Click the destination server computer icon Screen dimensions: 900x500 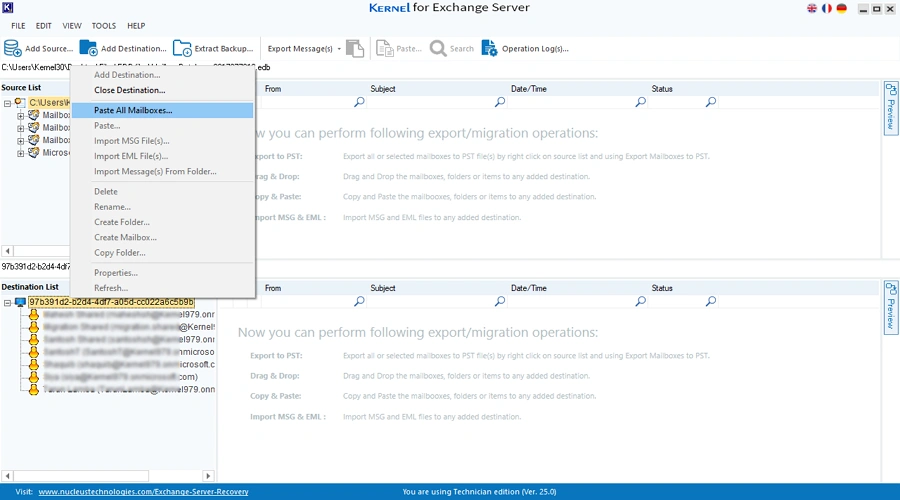(x=20, y=302)
